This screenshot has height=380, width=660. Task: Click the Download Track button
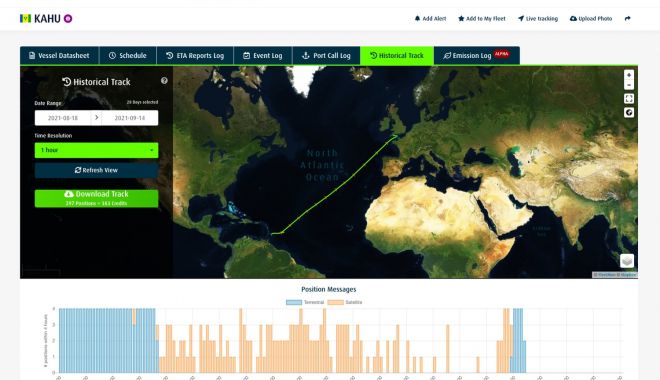(96, 198)
